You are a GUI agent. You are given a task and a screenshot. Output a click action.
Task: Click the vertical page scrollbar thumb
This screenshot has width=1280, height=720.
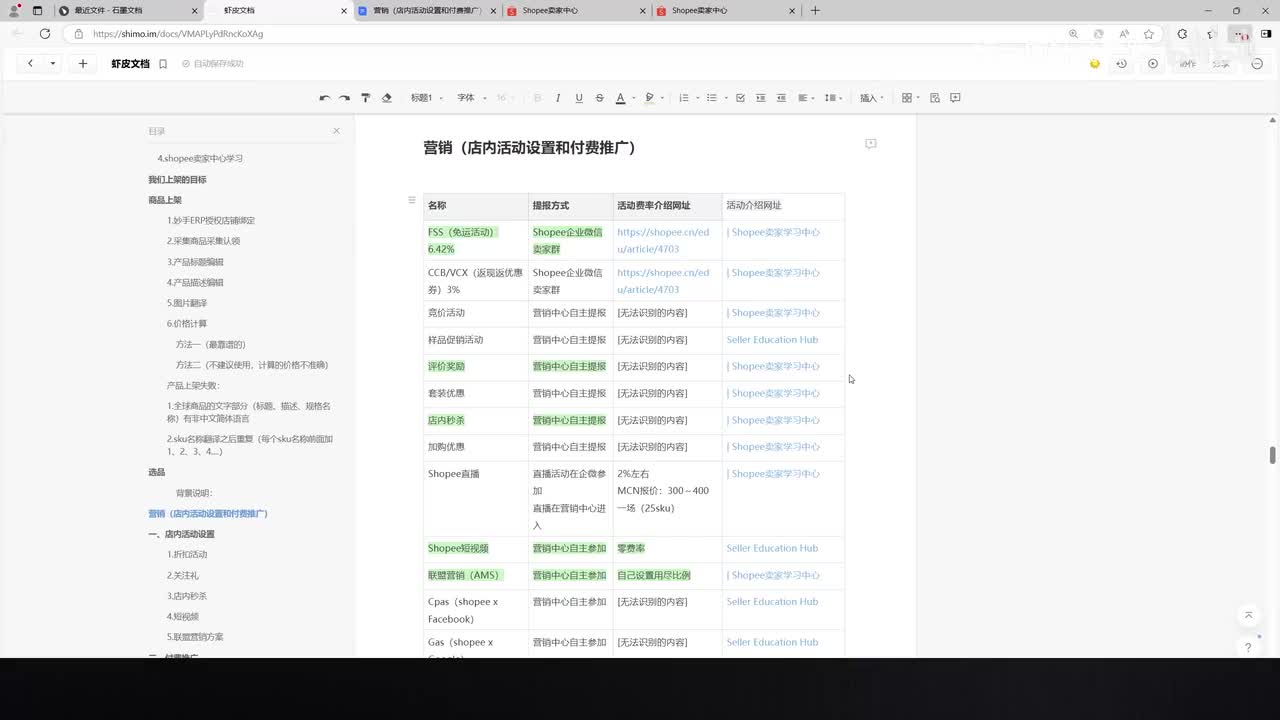click(x=1273, y=455)
